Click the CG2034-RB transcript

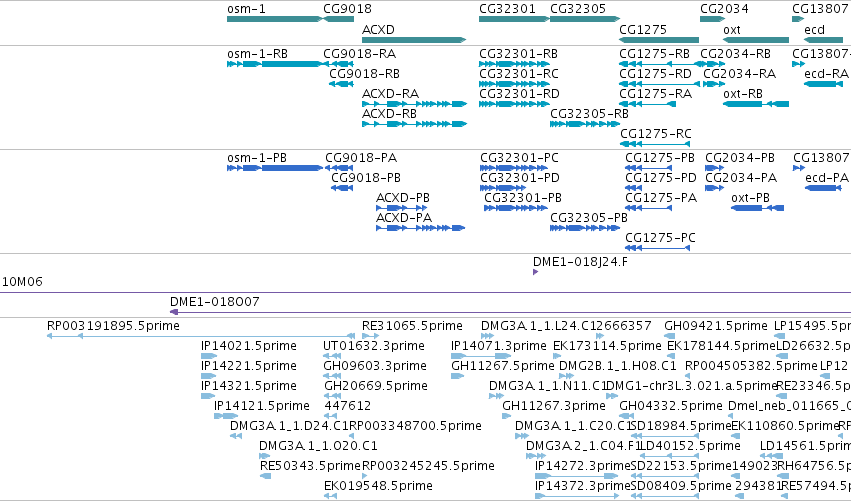pyautogui.click(x=713, y=64)
